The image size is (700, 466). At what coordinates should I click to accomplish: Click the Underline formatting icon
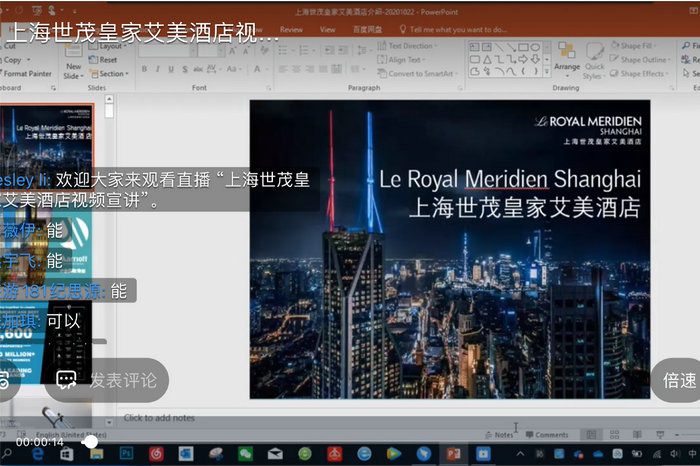click(x=171, y=69)
